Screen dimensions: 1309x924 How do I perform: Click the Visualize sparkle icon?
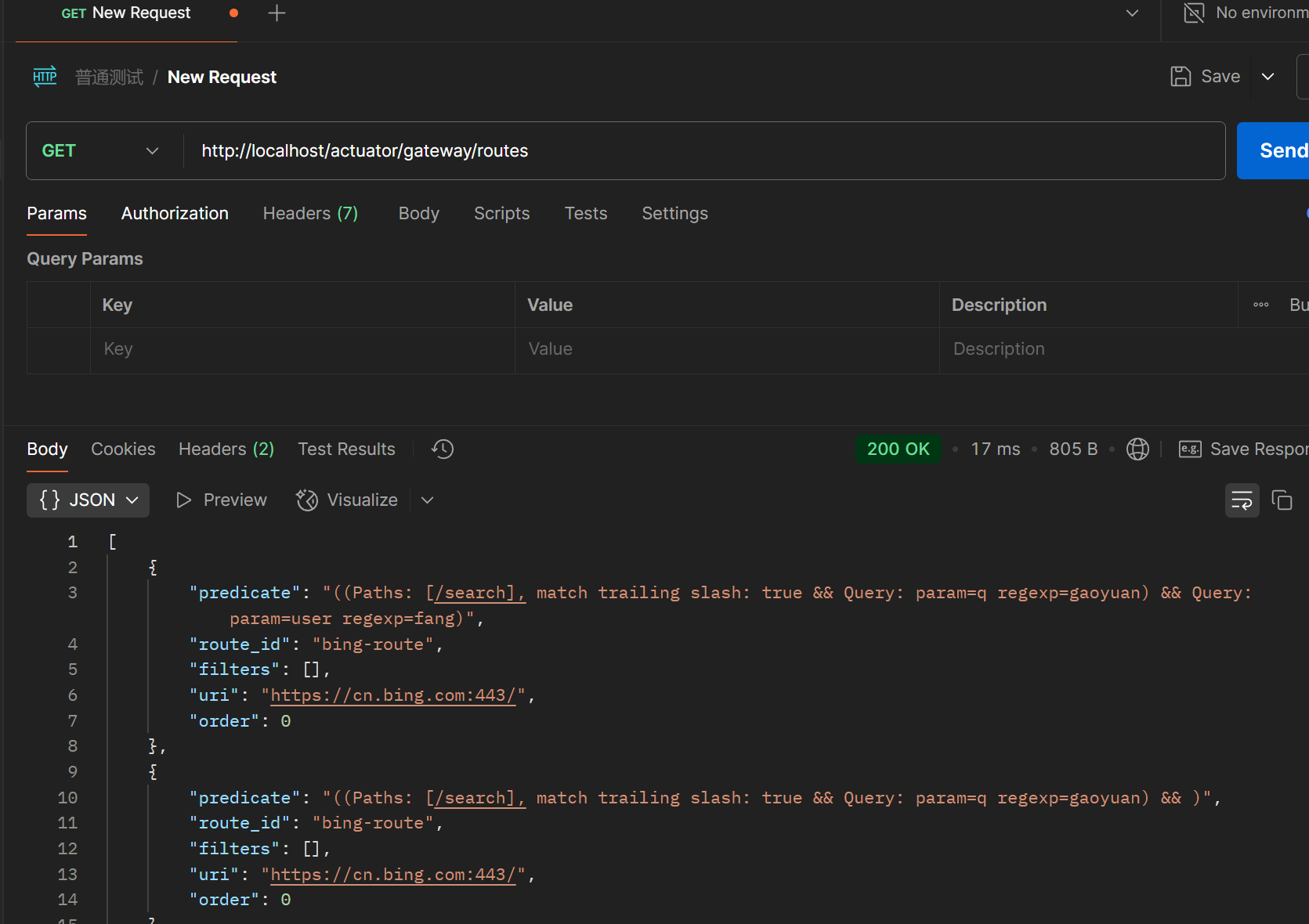click(307, 500)
